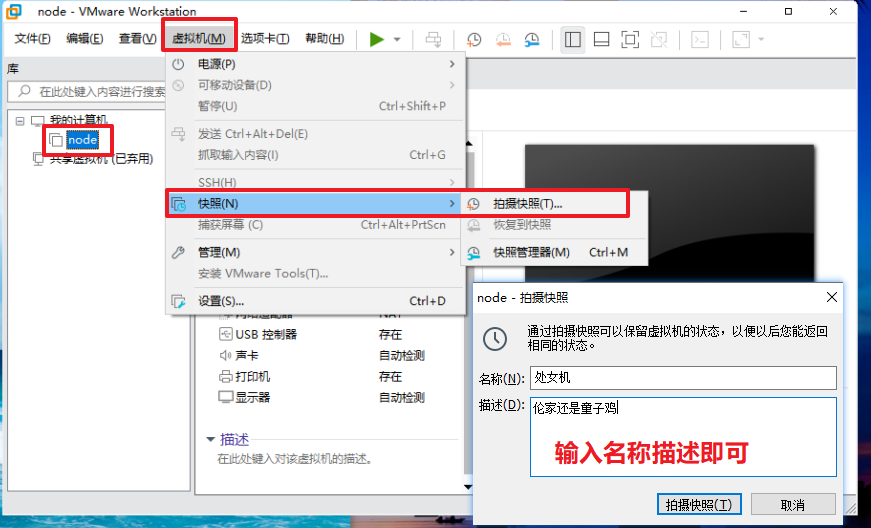Click 取消 in the snapshot dialog
Viewport: 871px width, 528px height.
(793, 505)
